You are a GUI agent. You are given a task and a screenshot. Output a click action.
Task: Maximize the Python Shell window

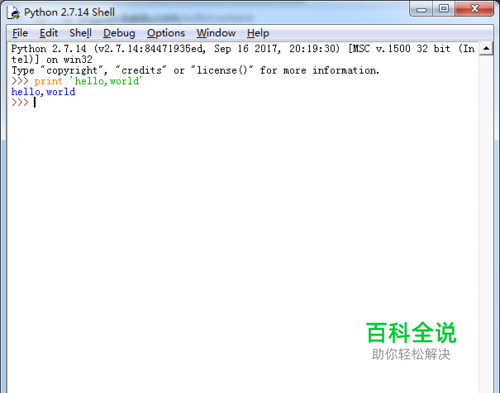click(x=443, y=9)
